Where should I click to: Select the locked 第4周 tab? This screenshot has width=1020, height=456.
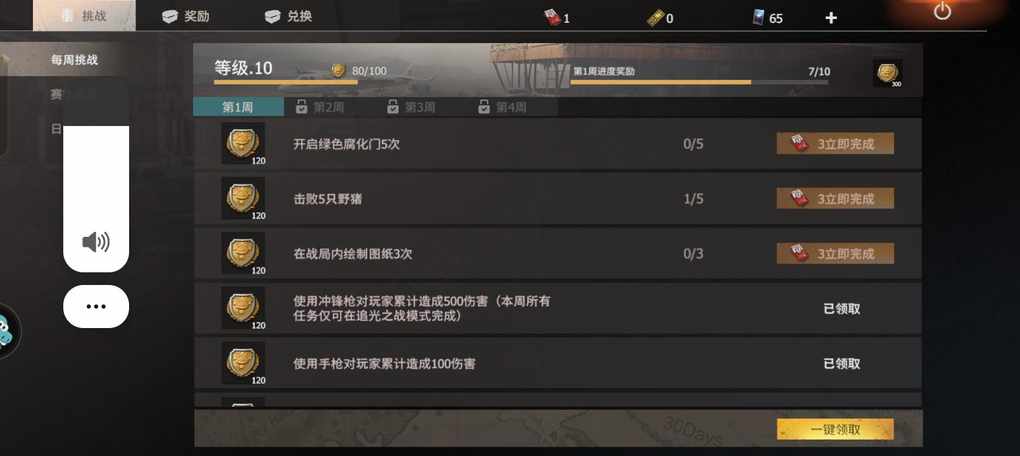[x=502, y=107]
